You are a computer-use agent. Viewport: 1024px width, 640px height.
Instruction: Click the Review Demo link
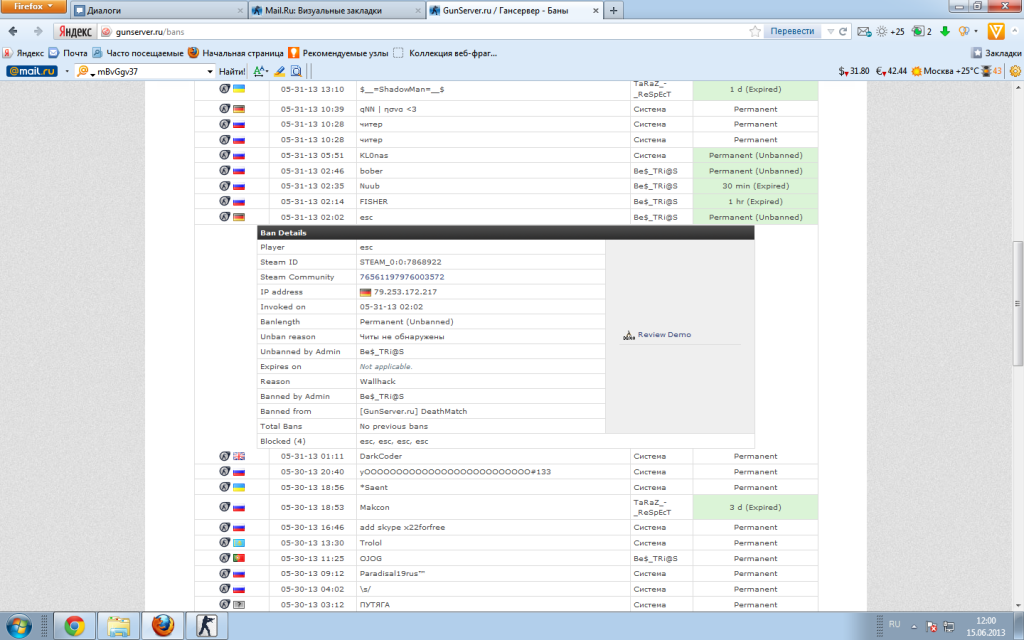point(663,335)
